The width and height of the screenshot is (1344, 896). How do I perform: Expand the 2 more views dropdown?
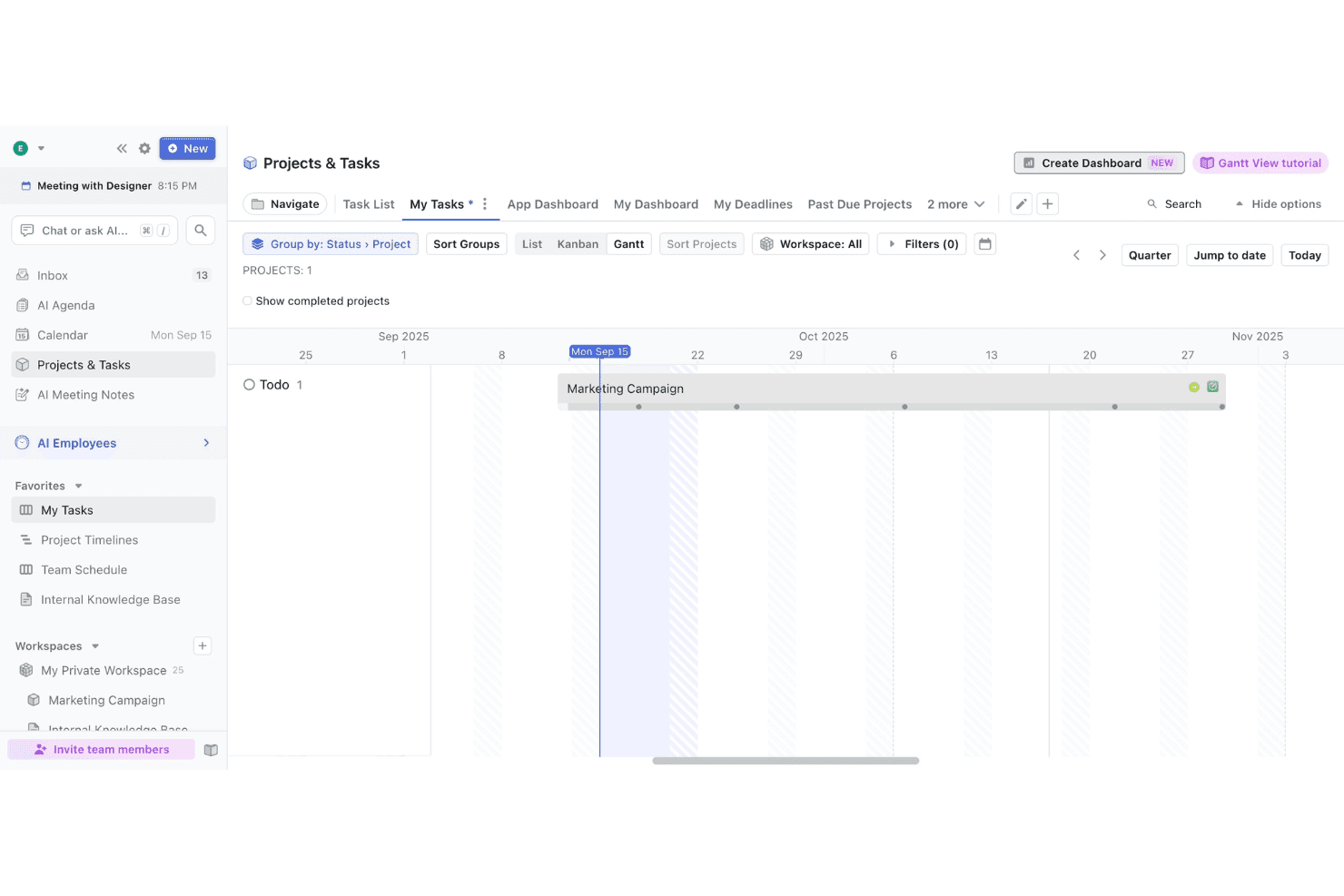point(955,204)
